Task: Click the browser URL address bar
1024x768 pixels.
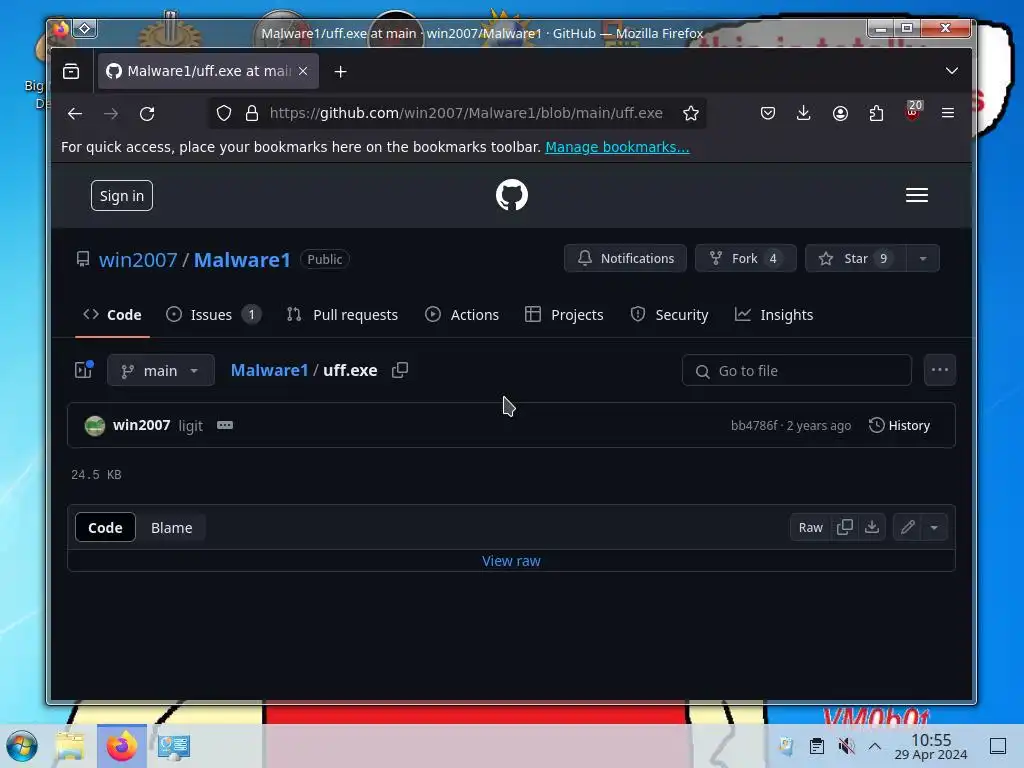Action: pos(466,113)
